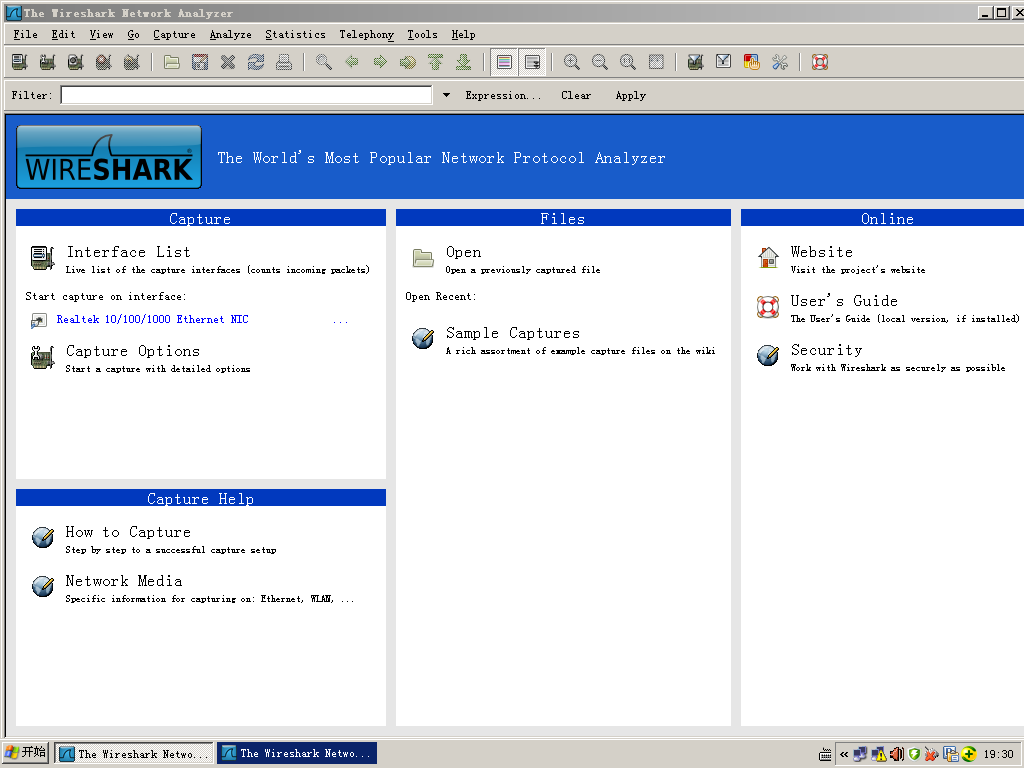
Task: Open the Statistics menu
Action: click(x=295, y=35)
